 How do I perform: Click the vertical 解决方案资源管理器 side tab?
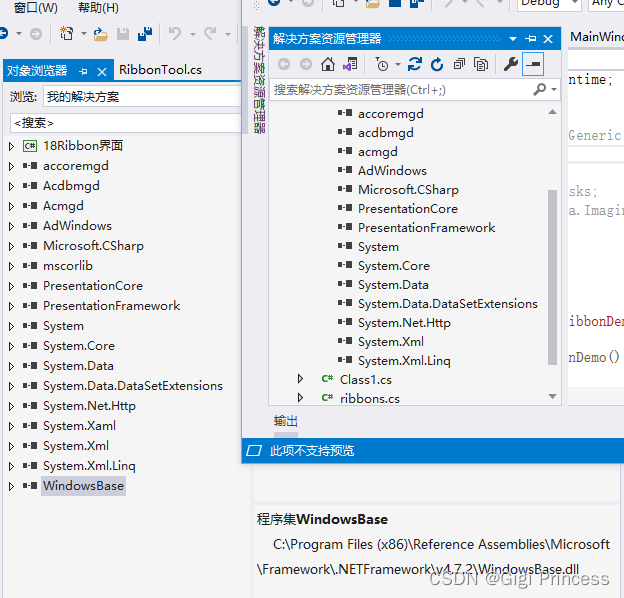pyautogui.click(x=259, y=80)
